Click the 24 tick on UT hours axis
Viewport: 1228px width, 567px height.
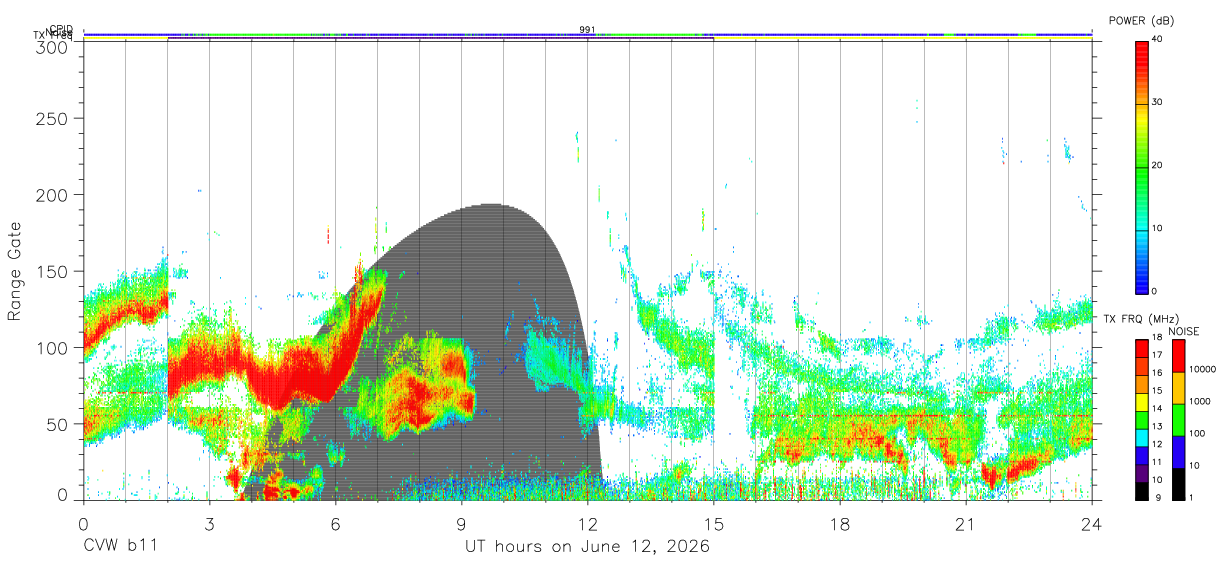1092,523
